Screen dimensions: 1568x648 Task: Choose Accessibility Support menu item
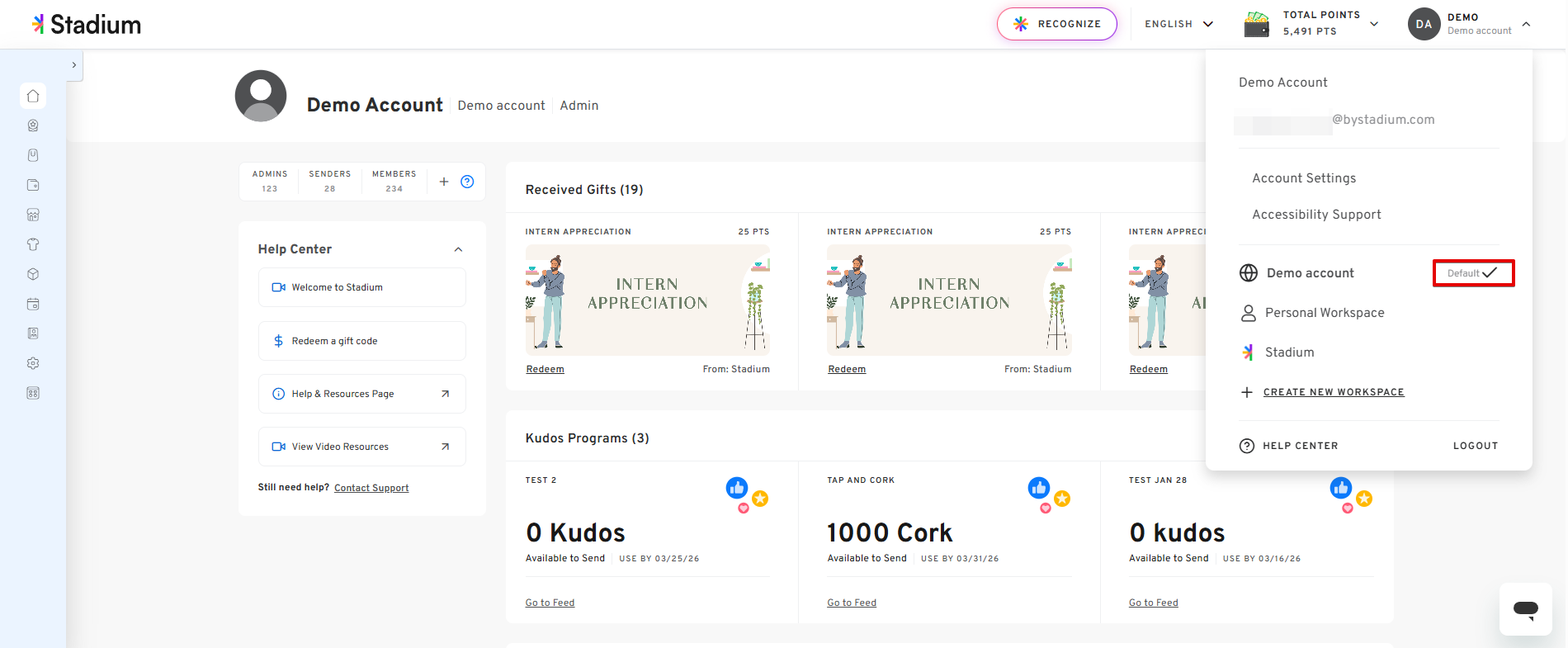click(x=1316, y=215)
